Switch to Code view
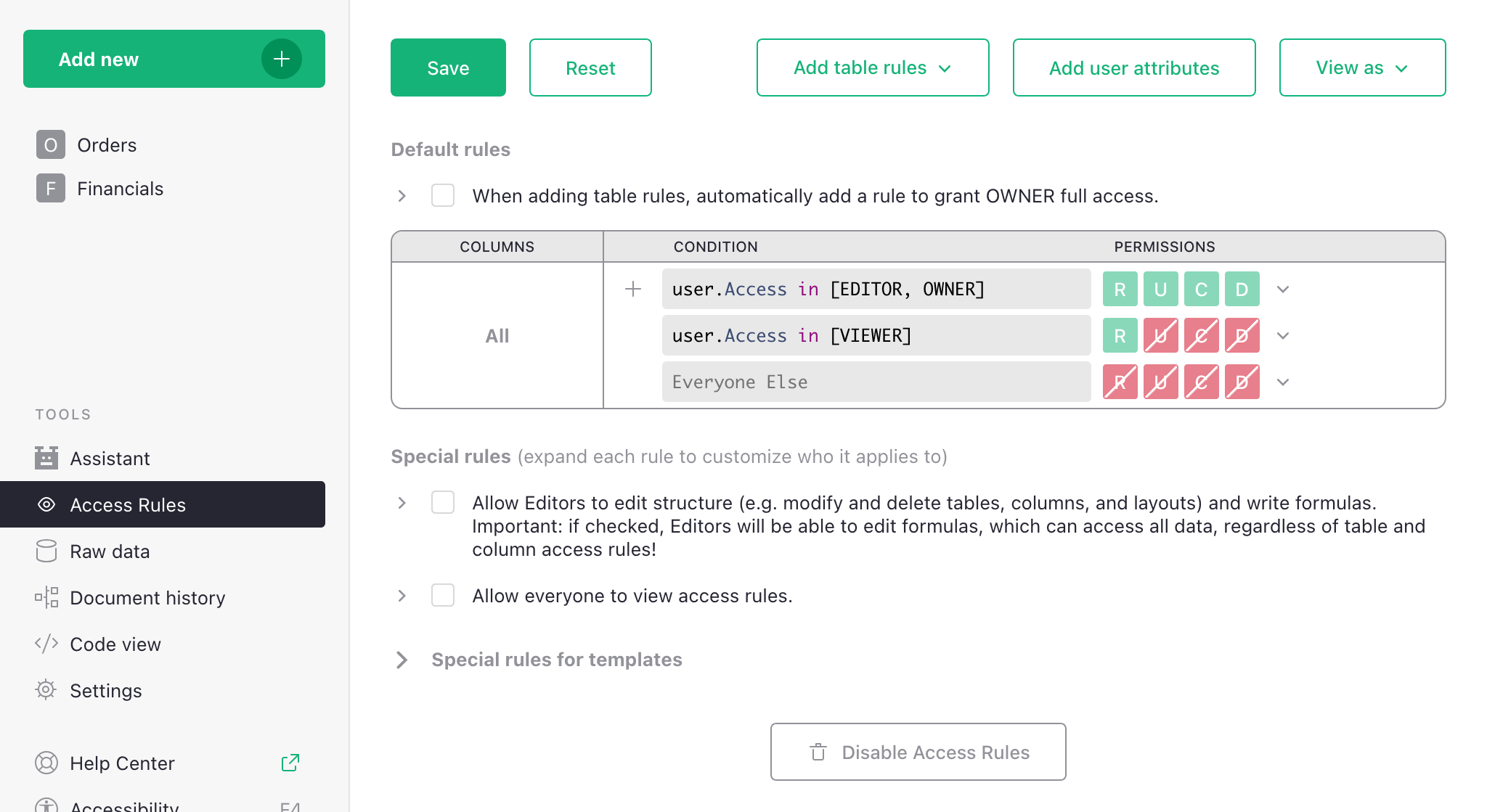Viewport: 1487px width, 812px height. [x=115, y=644]
